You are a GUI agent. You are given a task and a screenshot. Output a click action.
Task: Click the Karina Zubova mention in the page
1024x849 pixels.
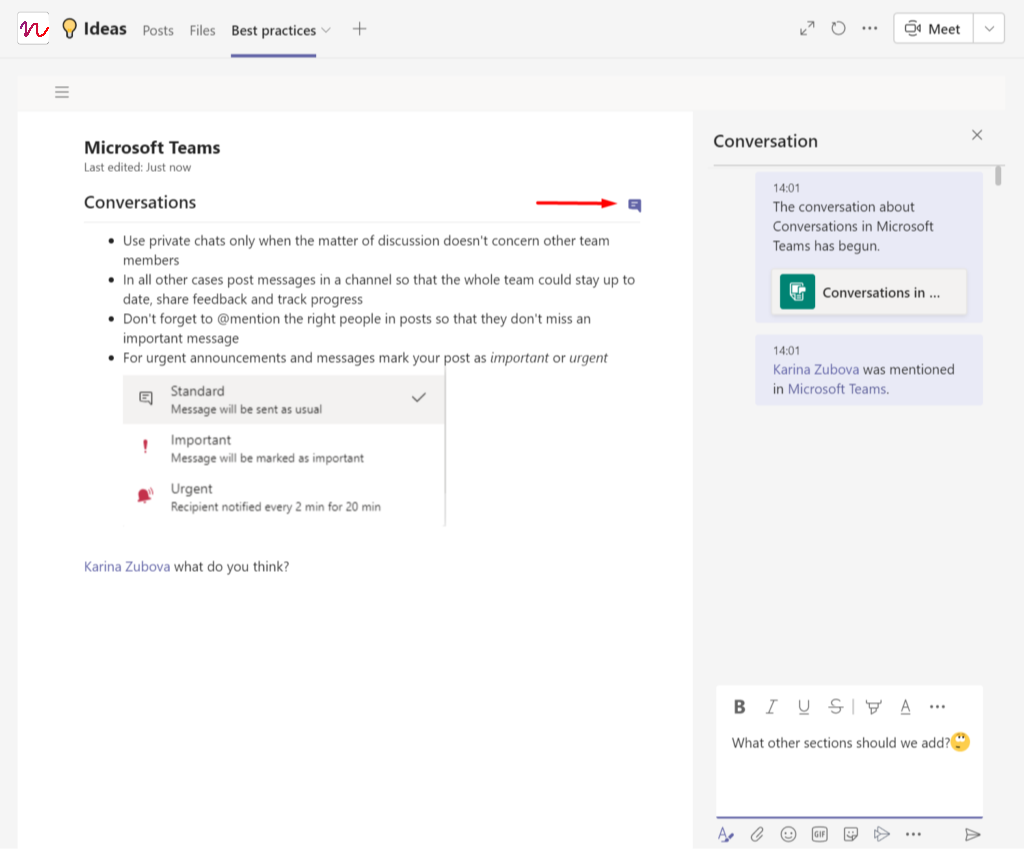click(127, 566)
